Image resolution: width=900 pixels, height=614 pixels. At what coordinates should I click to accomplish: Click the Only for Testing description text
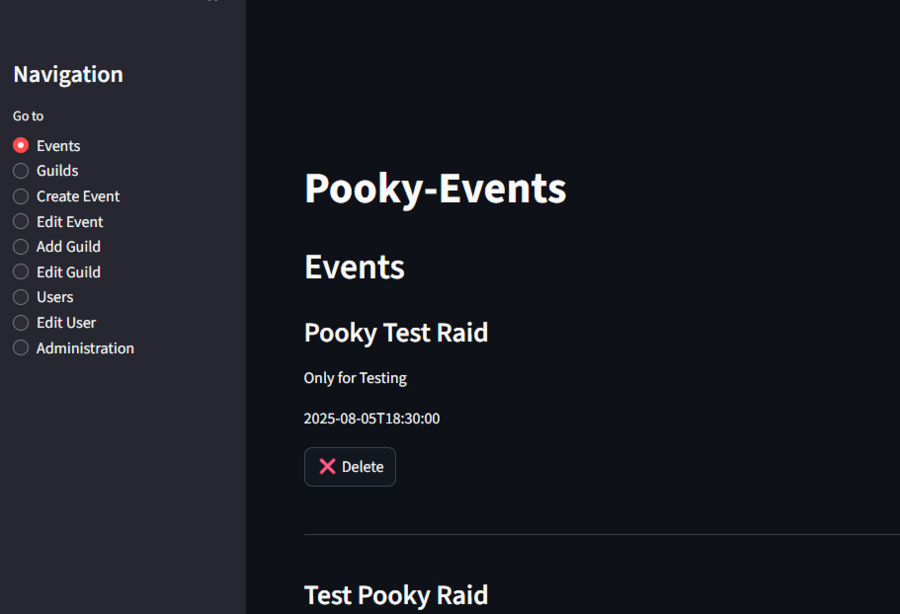click(x=355, y=378)
